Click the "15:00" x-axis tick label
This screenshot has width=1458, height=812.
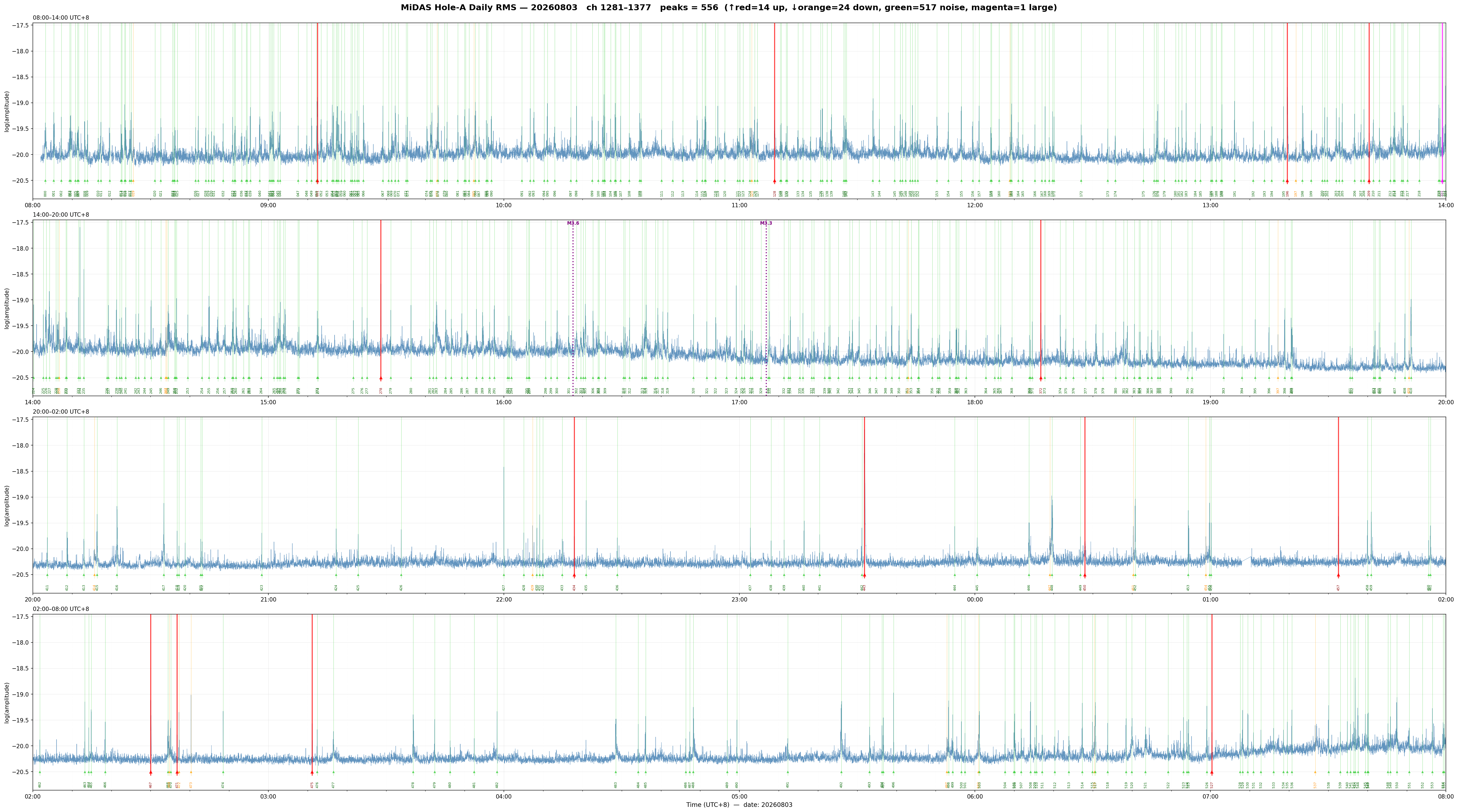pyautogui.click(x=268, y=402)
